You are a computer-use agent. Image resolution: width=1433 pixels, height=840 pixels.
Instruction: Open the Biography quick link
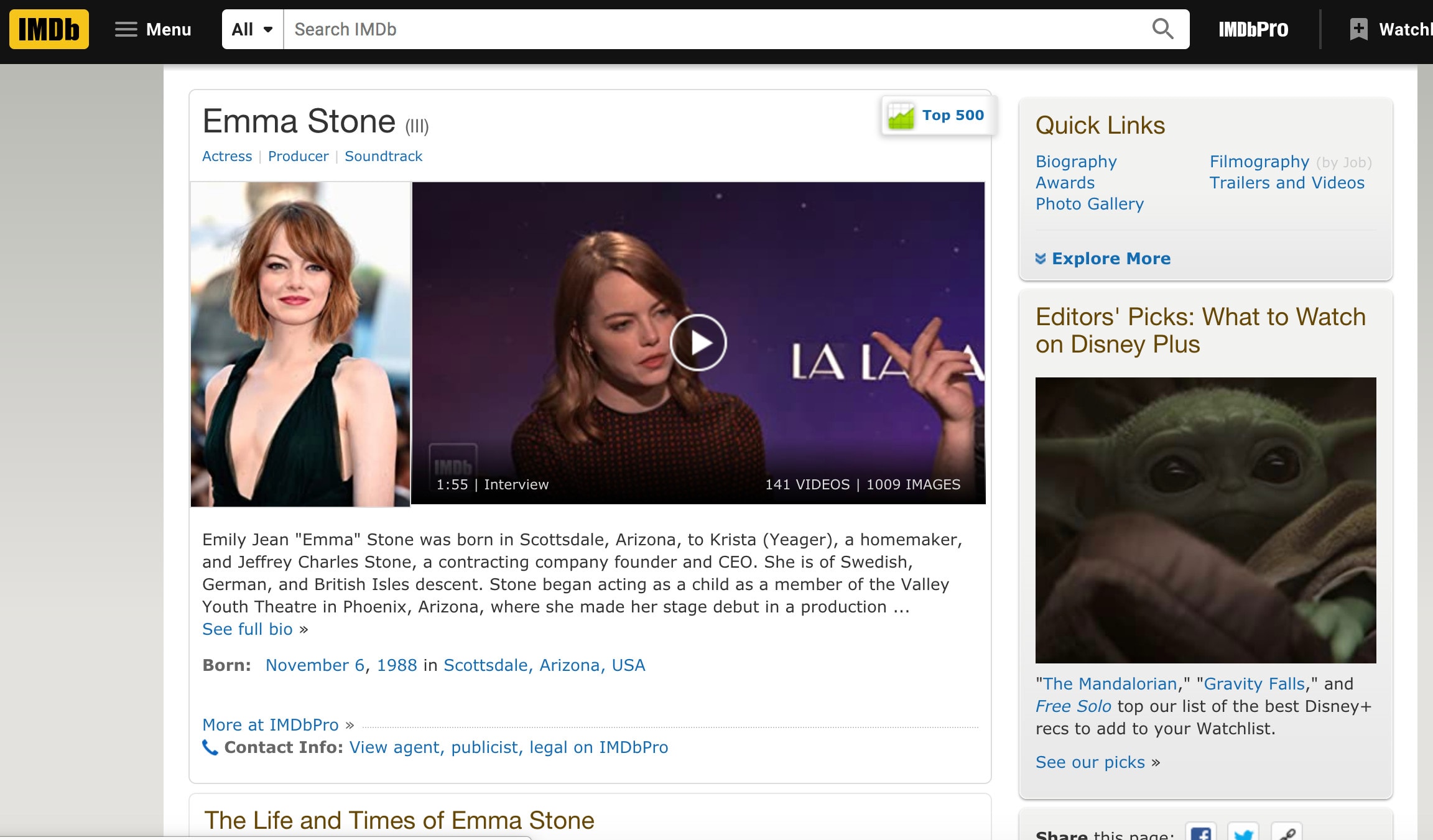(1076, 162)
